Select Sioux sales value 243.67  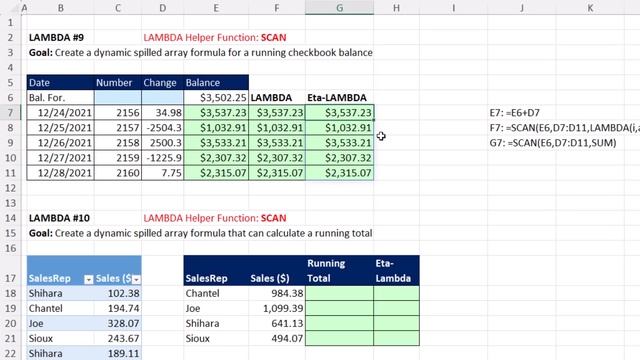tap(118, 338)
